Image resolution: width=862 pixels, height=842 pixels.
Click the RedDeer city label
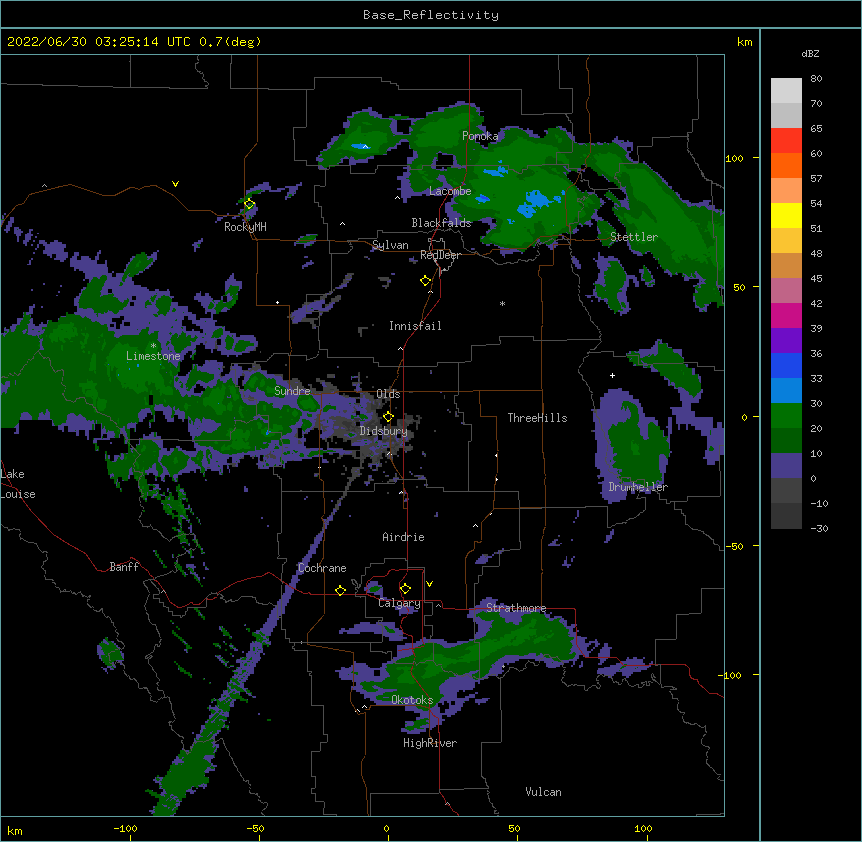[440, 255]
